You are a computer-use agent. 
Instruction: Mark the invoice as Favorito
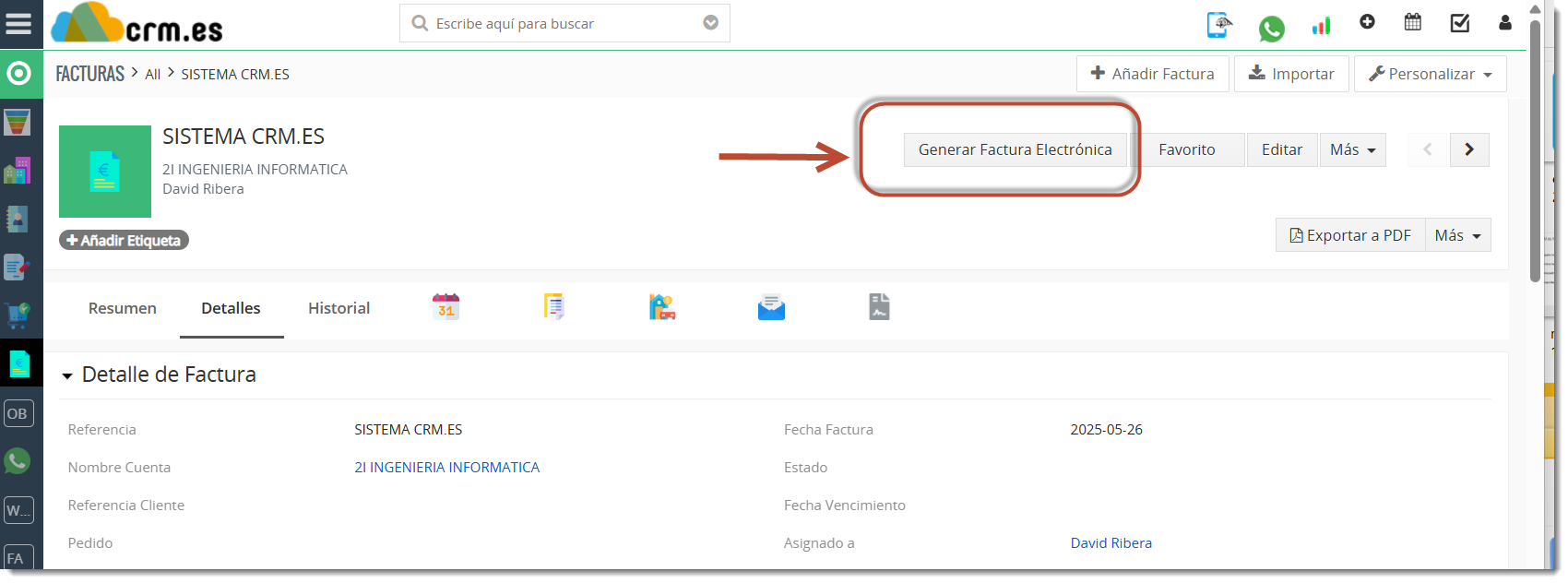(1187, 149)
